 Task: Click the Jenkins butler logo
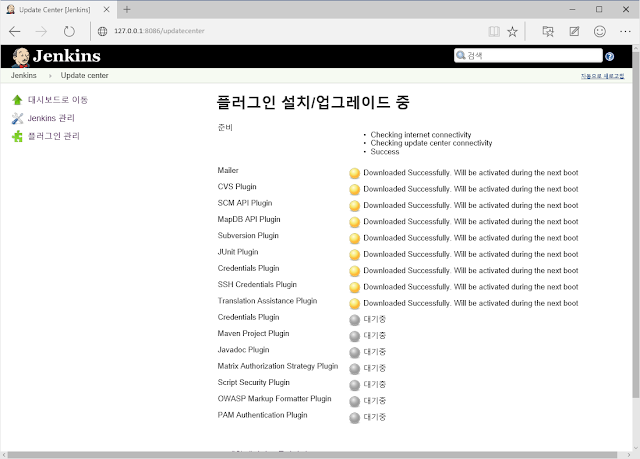coord(21,57)
